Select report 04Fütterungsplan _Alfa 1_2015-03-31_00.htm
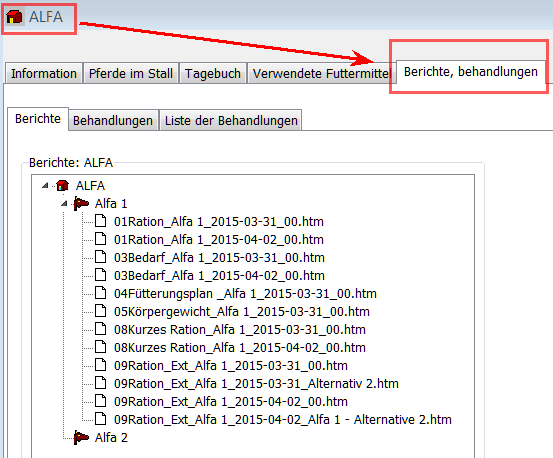This screenshot has width=553, height=458. click(x=245, y=293)
